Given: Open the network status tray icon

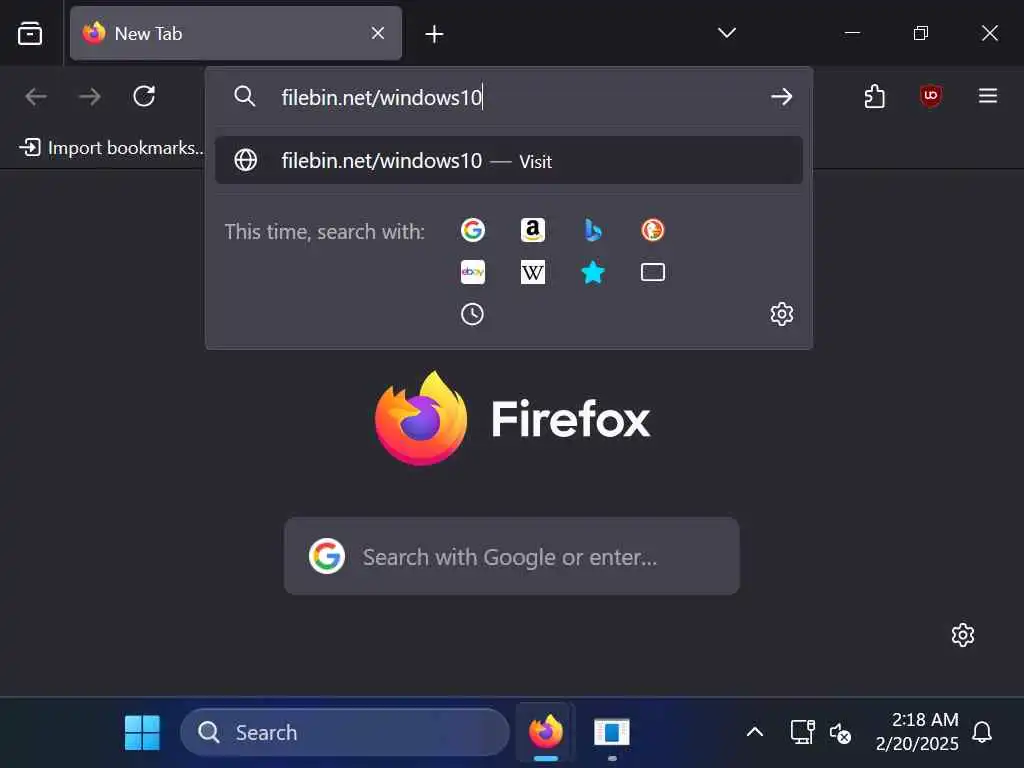Looking at the screenshot, I should point(802,732).
